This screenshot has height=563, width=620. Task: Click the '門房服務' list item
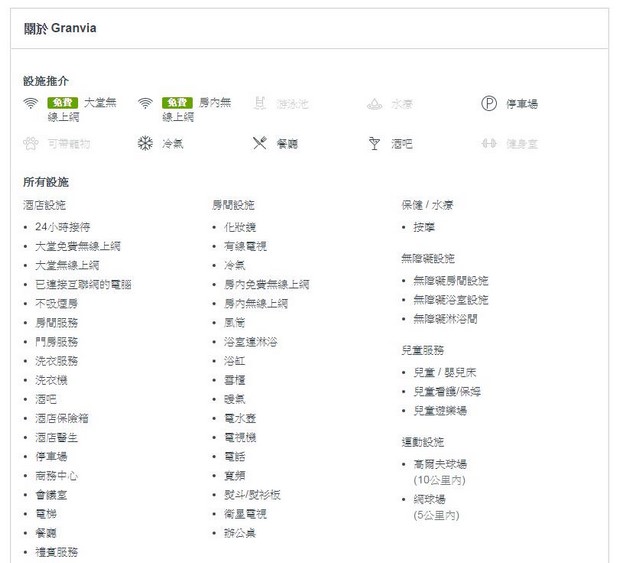click(x=57, y=342)
